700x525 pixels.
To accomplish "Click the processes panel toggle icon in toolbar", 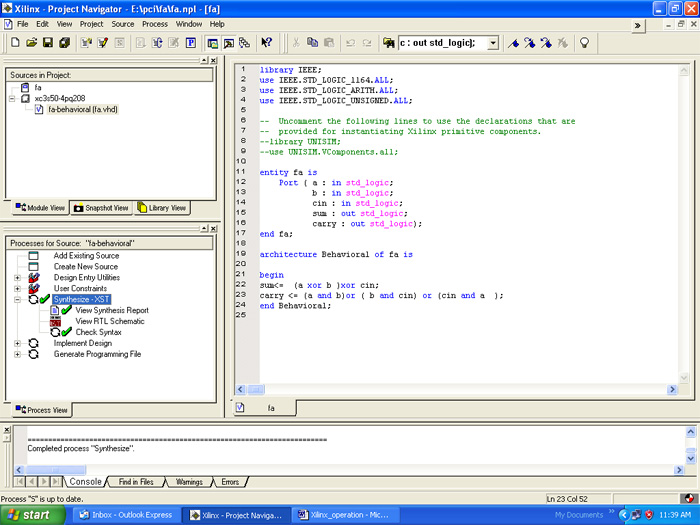I will tap(229, 43).
